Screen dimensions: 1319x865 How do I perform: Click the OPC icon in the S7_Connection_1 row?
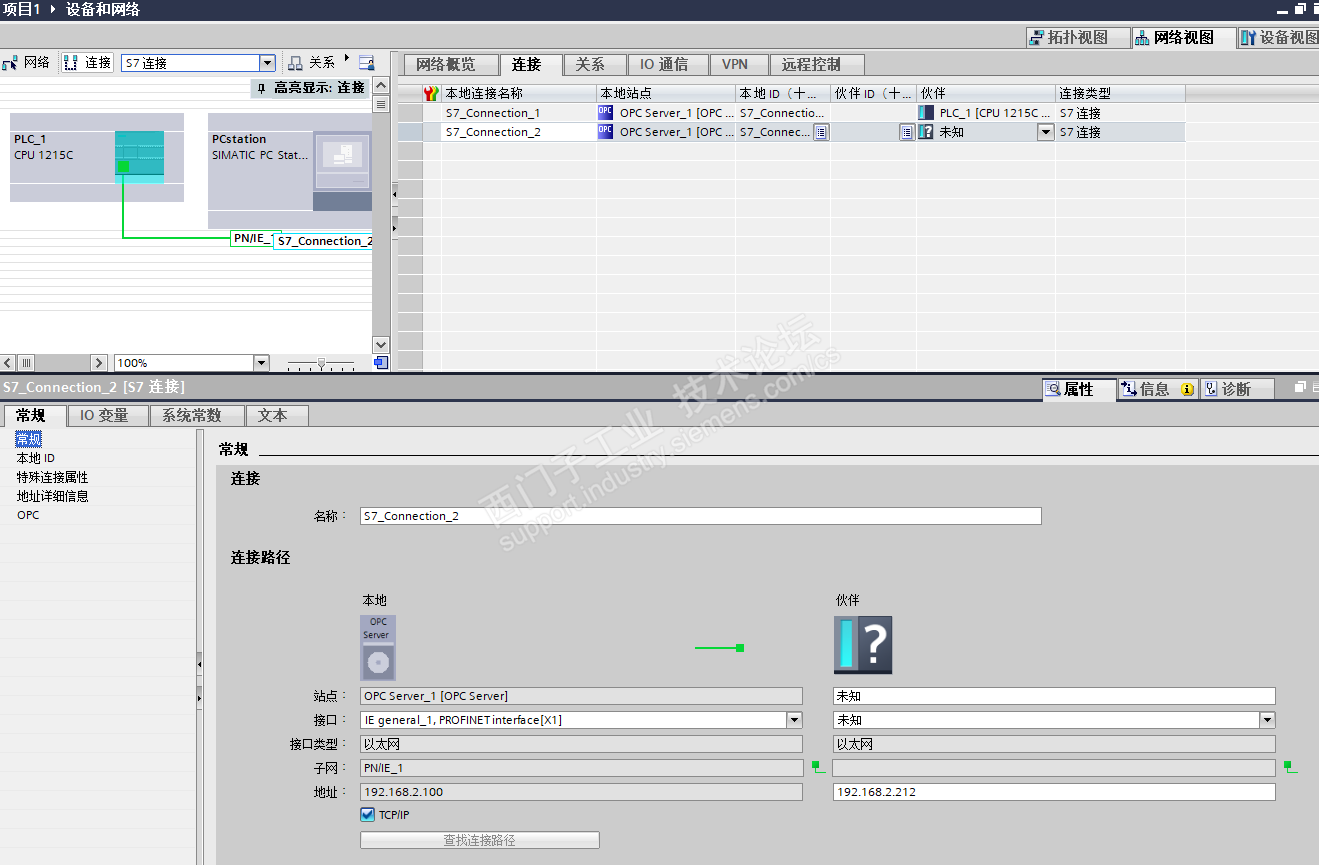[605, 113]
